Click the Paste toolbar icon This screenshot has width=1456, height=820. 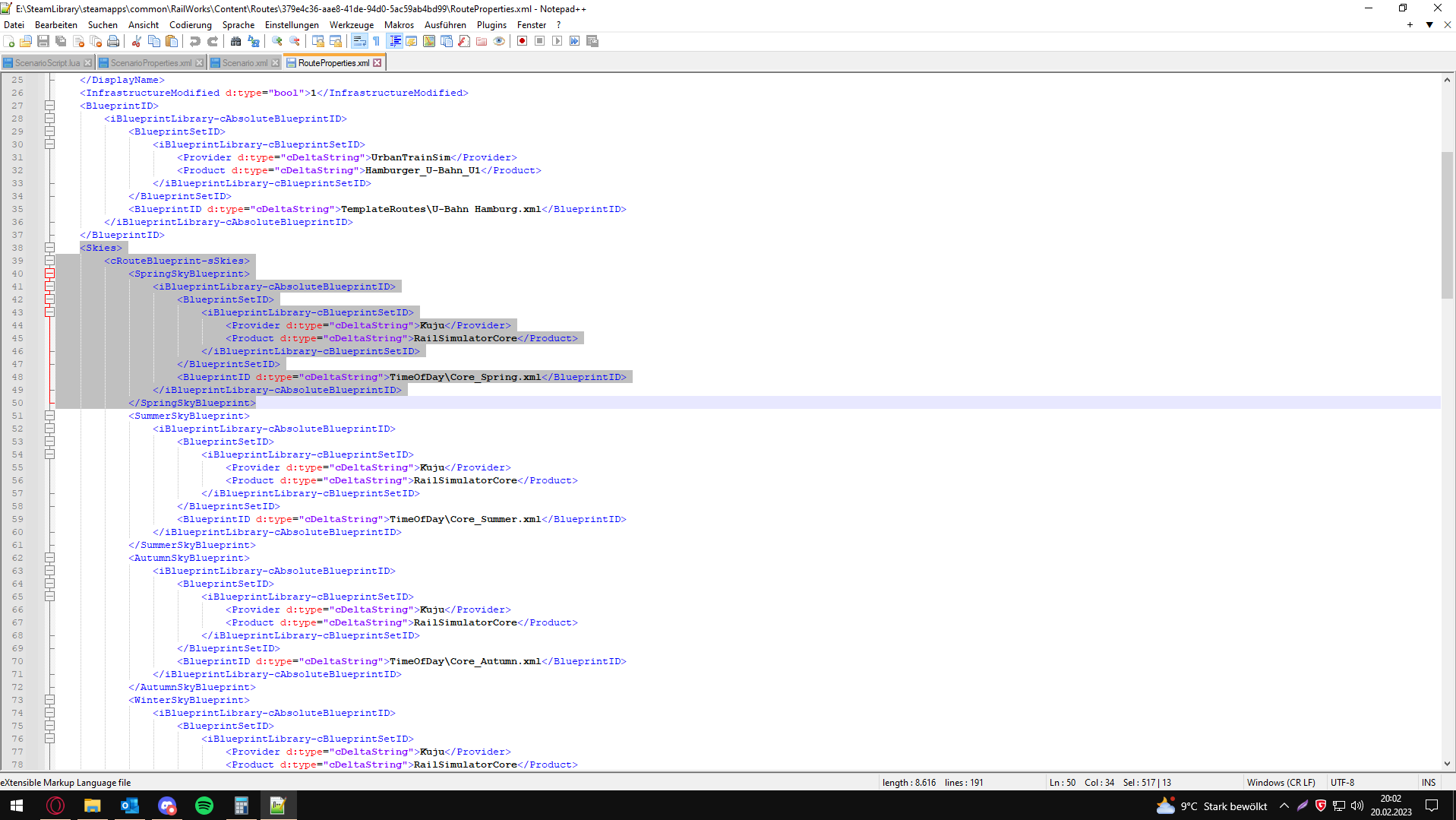(172, 41)
